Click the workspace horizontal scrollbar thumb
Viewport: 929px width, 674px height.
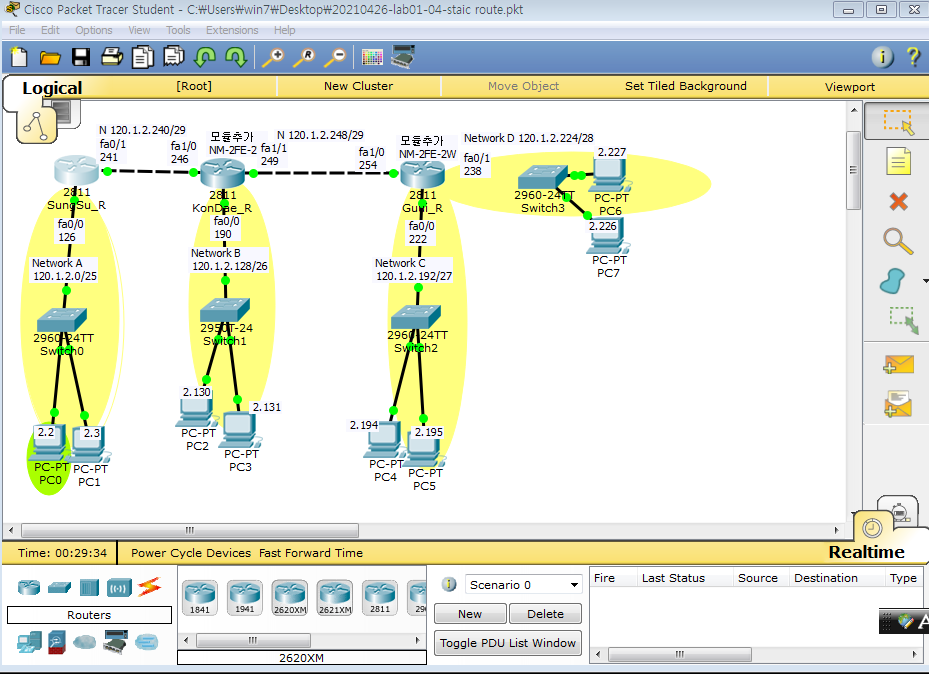(190, 530)
